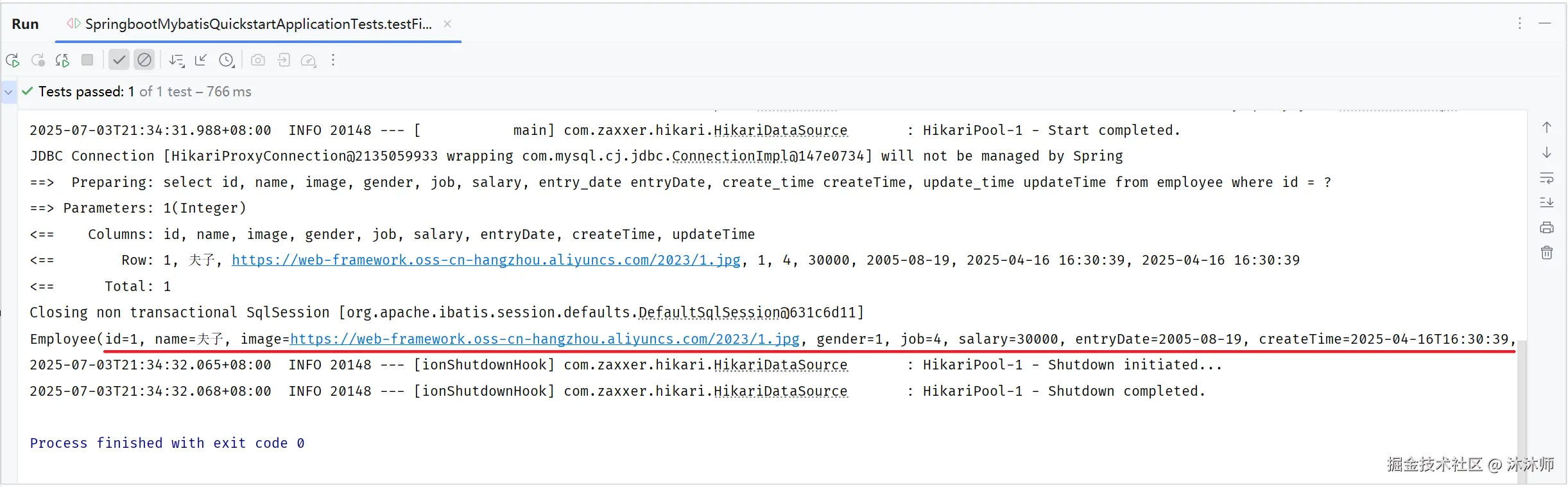This screenshot has width=1568, height=487.
Task: Click 'Process finished with exit code 0' text
Action: pos(167,443)
